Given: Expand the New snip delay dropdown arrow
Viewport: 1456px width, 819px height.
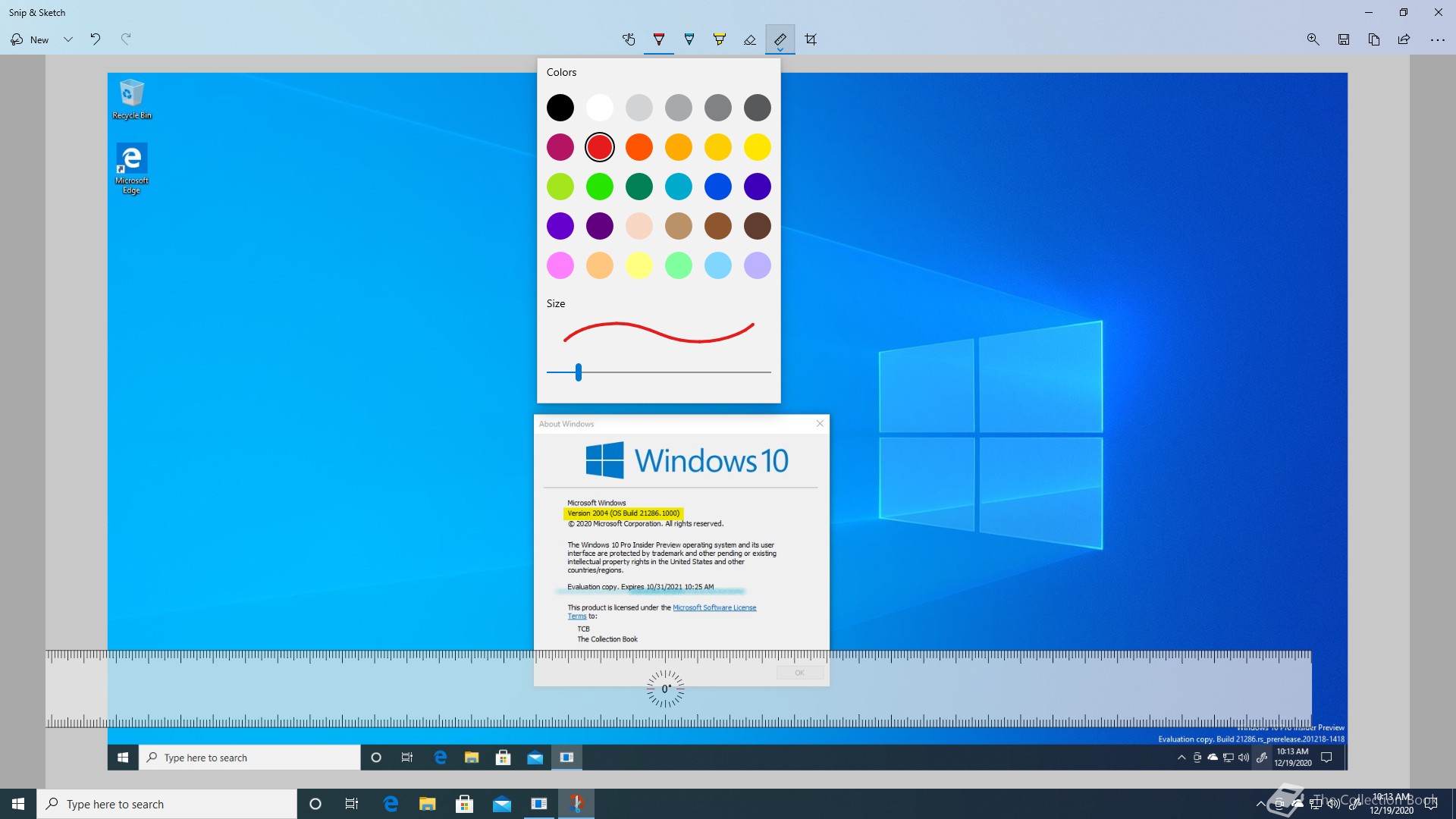Looking at the screenshot, I should tap(68, 39).
